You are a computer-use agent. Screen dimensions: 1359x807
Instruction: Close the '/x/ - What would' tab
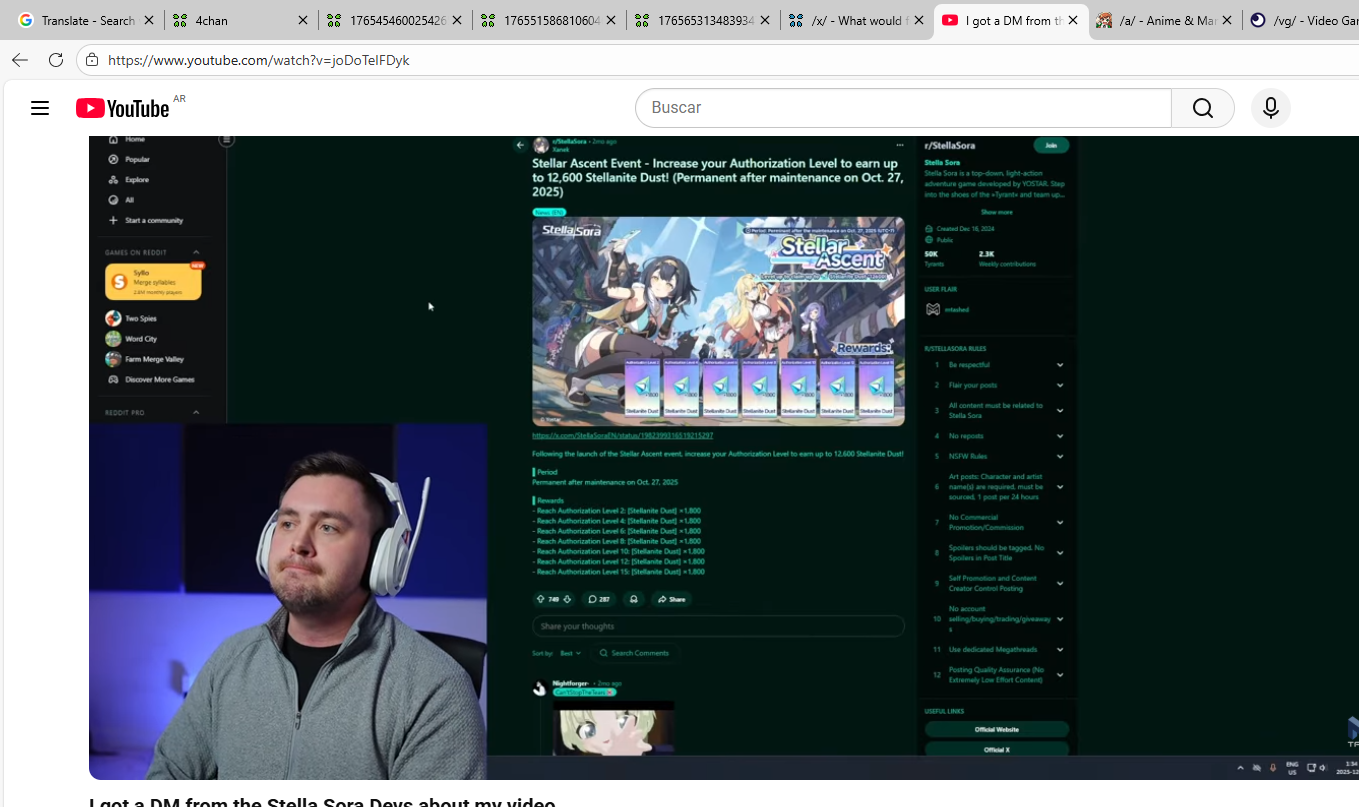(919, 20)
